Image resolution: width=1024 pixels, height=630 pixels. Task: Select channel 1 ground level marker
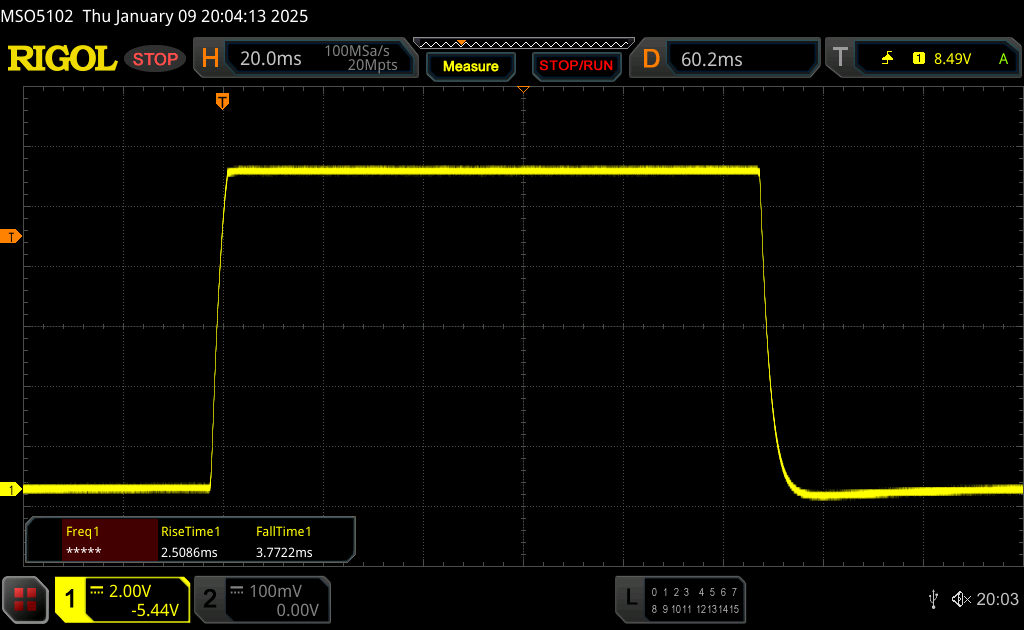12,489
